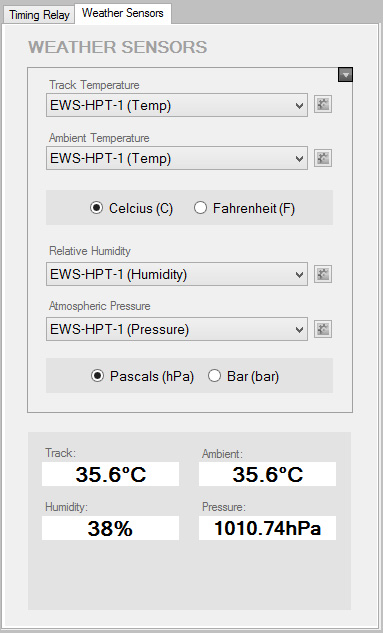
Task: Open the Track Temperature sensor dropdown
Action: coord(177,105)
